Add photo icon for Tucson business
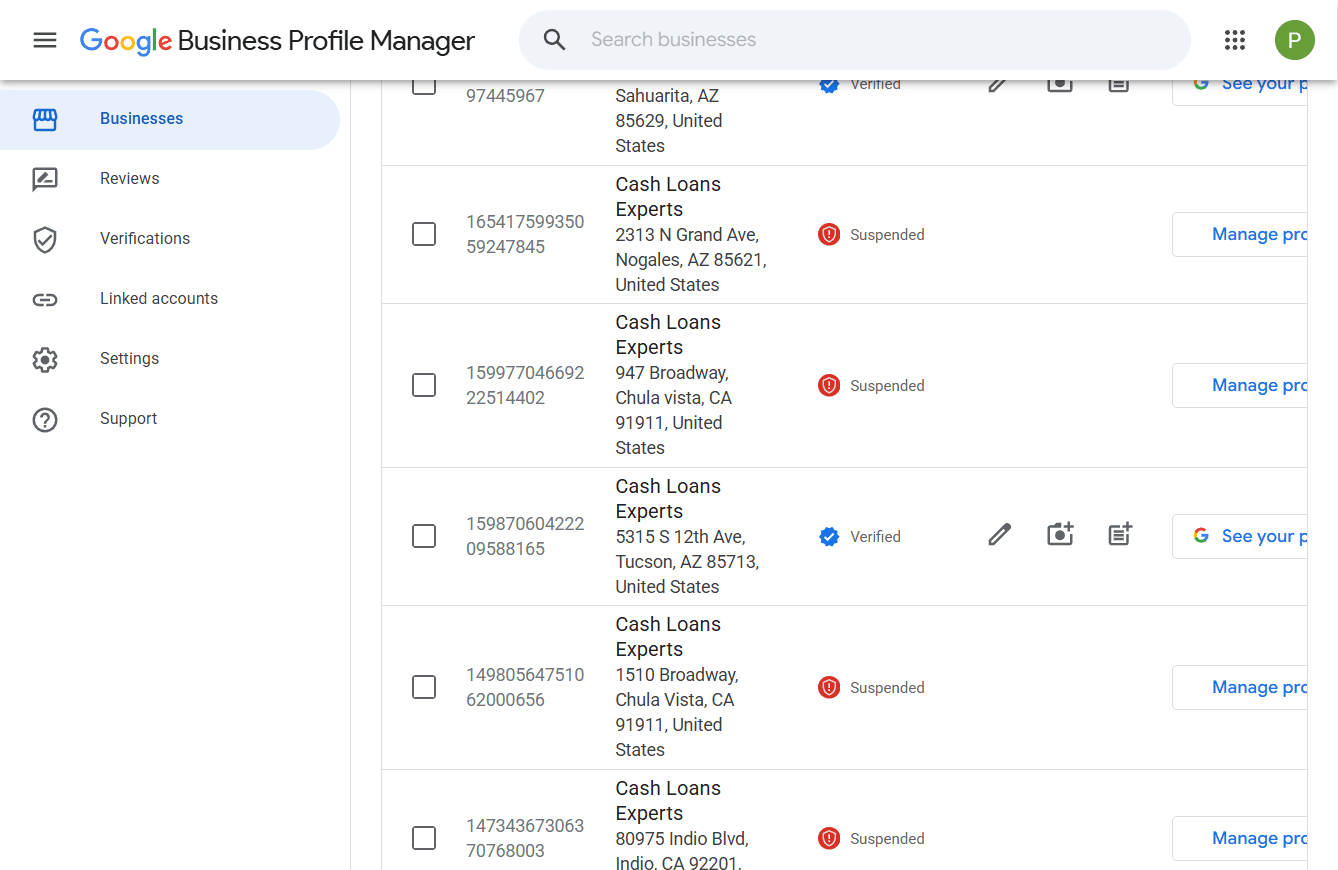Screen dimensions: 1338x870 click(1060, 534)
